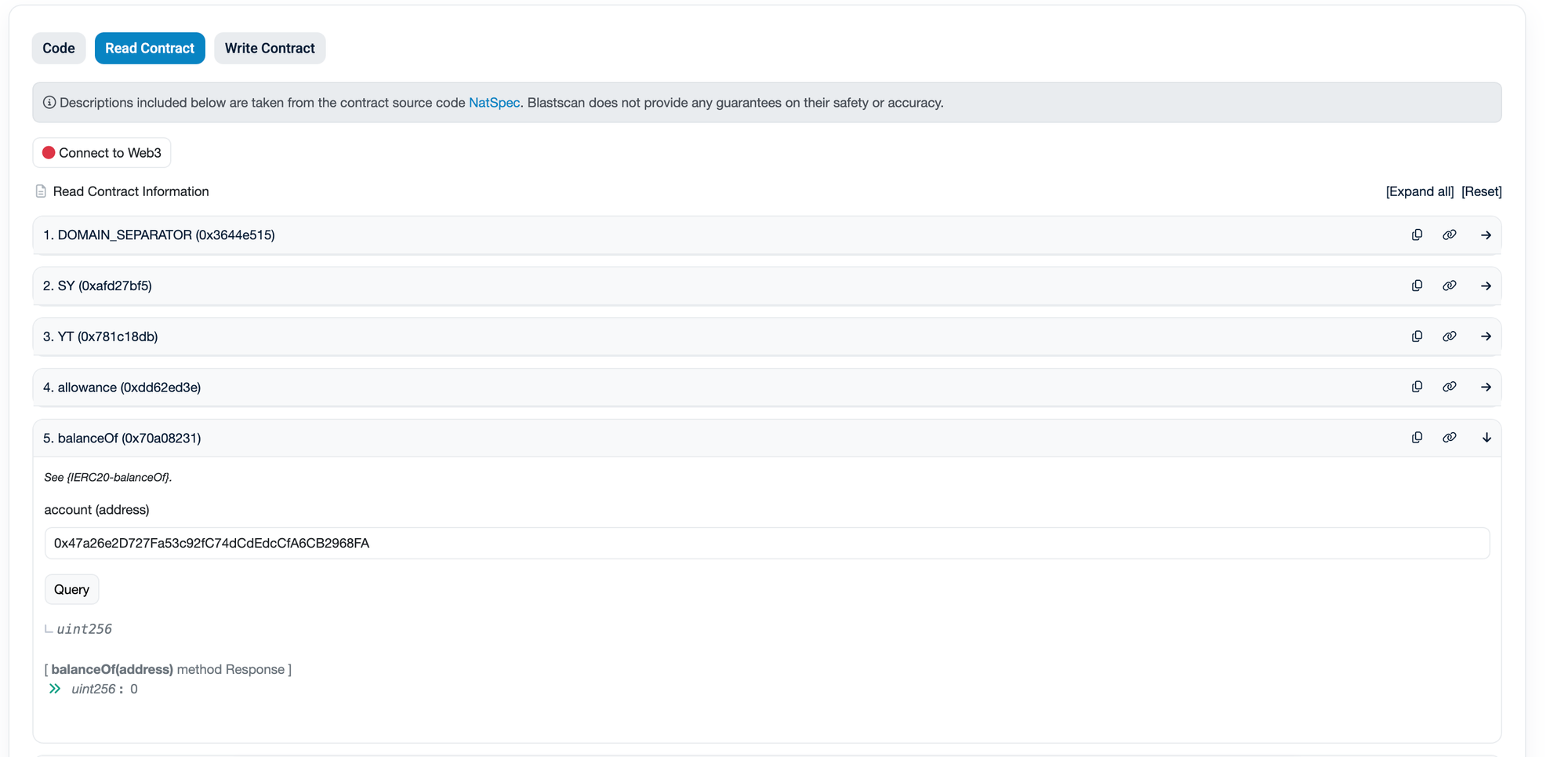Viewport: 1568px width, 757px height.
Task: Expand the YT method row
Action: pyautogui.click(x=1486, y=337)
